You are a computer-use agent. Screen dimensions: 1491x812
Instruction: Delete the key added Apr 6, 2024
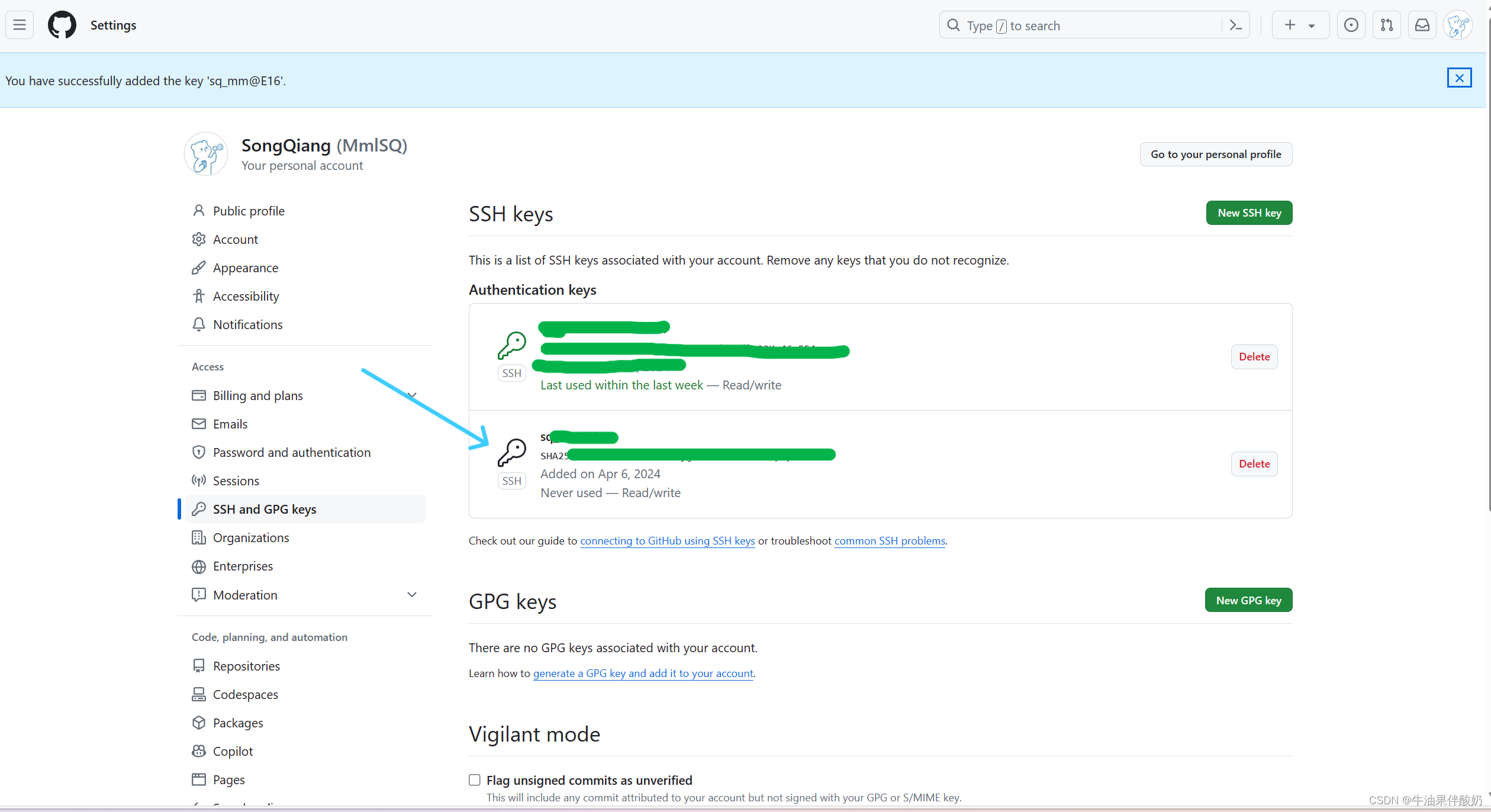click(1254, 464)
